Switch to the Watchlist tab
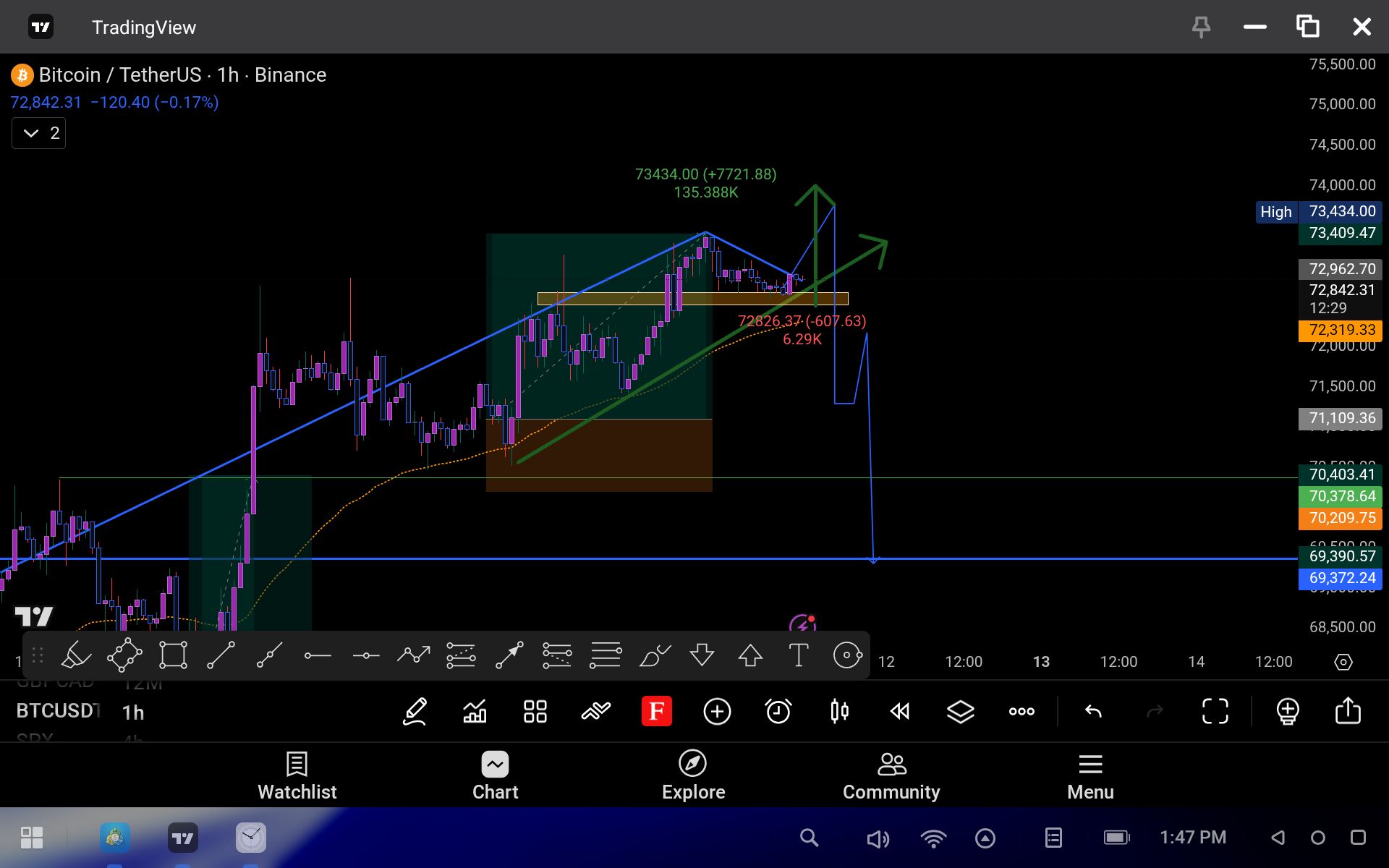This screenshot has width=1389, height=868. click(x=297, y=775)
